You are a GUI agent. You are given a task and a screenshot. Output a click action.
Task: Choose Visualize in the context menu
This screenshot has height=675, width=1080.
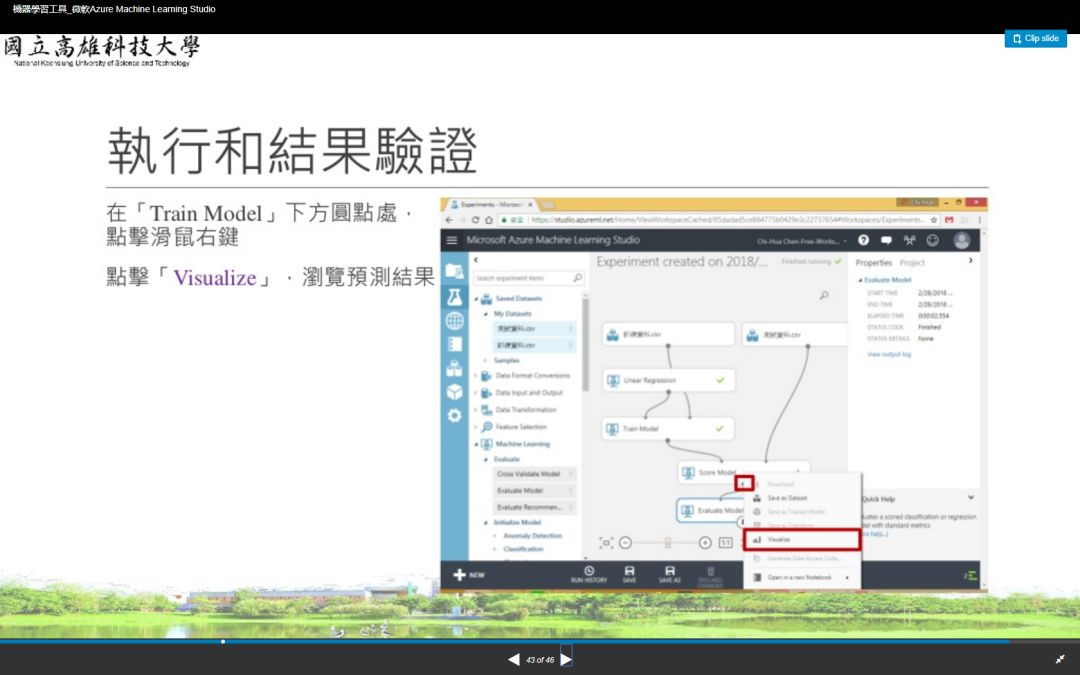tap(802, 540)
